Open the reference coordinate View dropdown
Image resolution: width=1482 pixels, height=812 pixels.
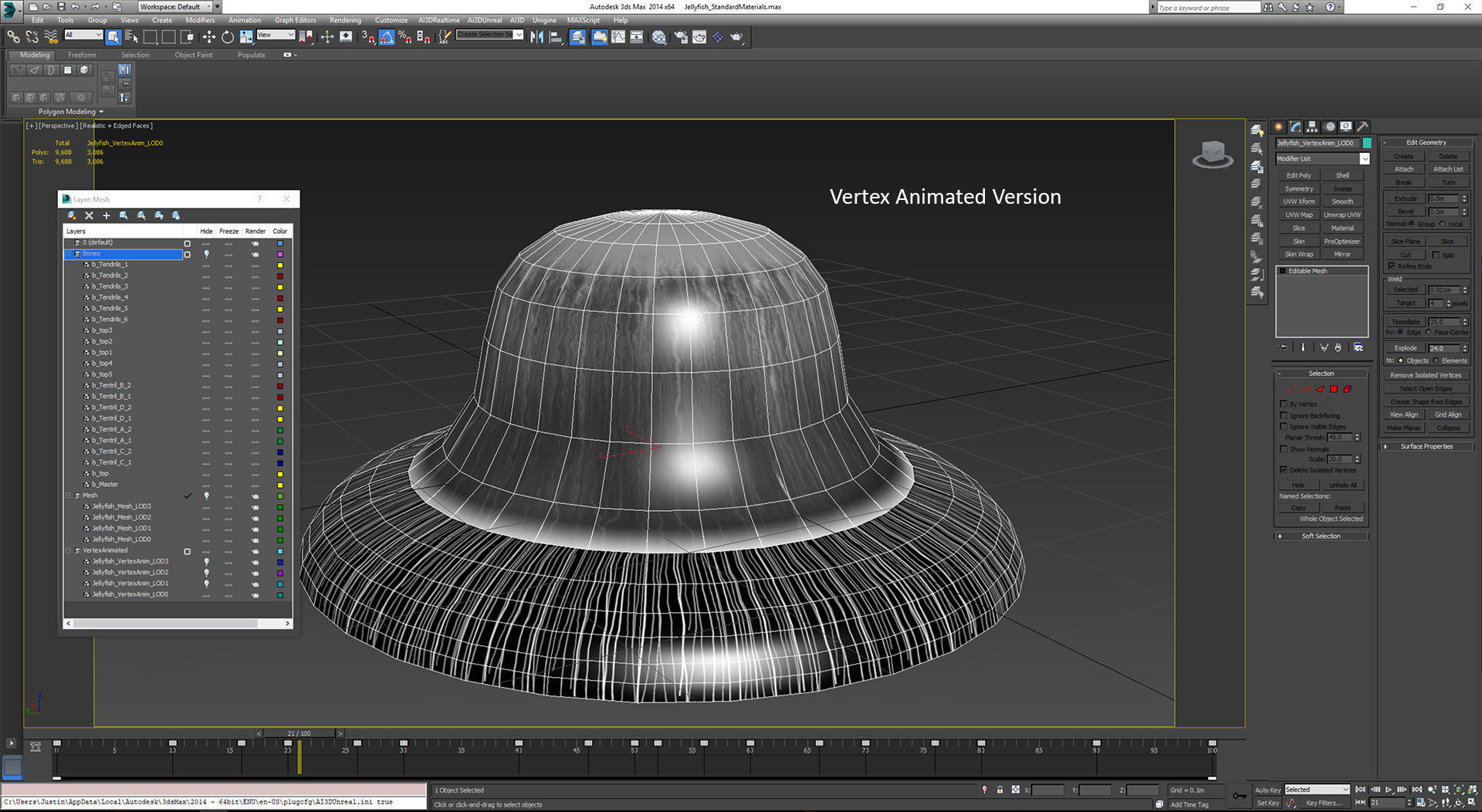(x=276, y=35)
